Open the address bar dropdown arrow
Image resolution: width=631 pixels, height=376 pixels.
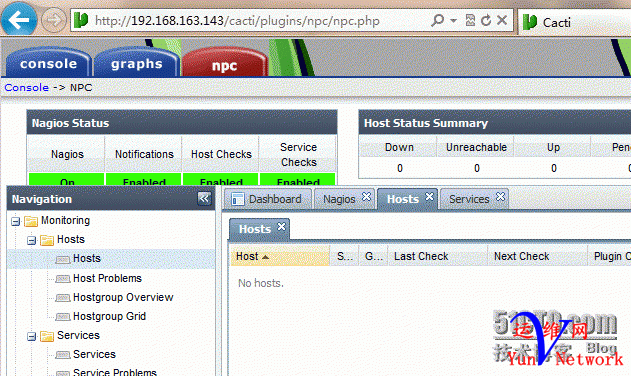[454, 20]
